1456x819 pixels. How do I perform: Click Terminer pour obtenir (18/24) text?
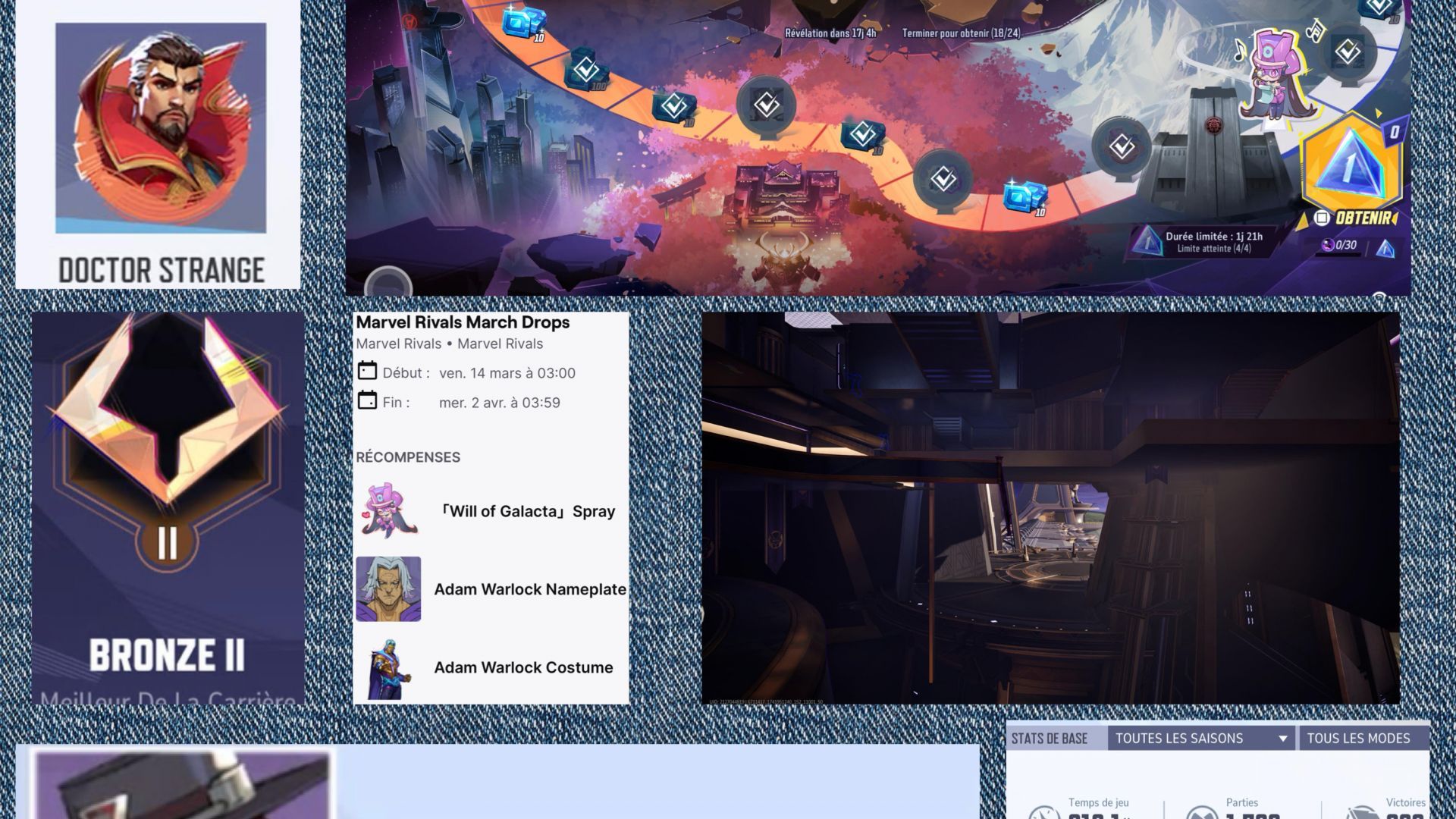coord(962,33)
